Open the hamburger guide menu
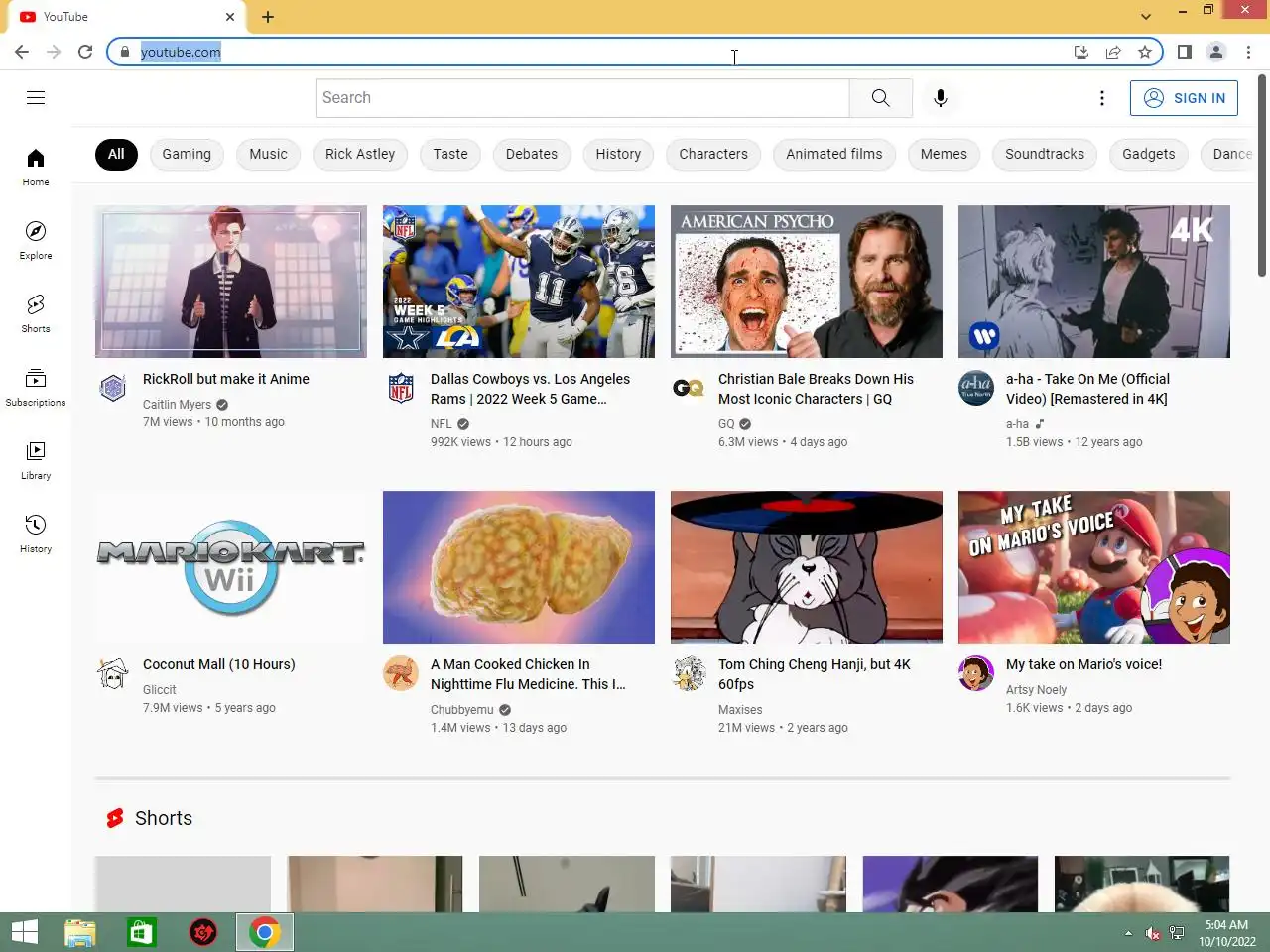Screen dimensions: 1270x952 pyautogui.click(x=36, y=97)
